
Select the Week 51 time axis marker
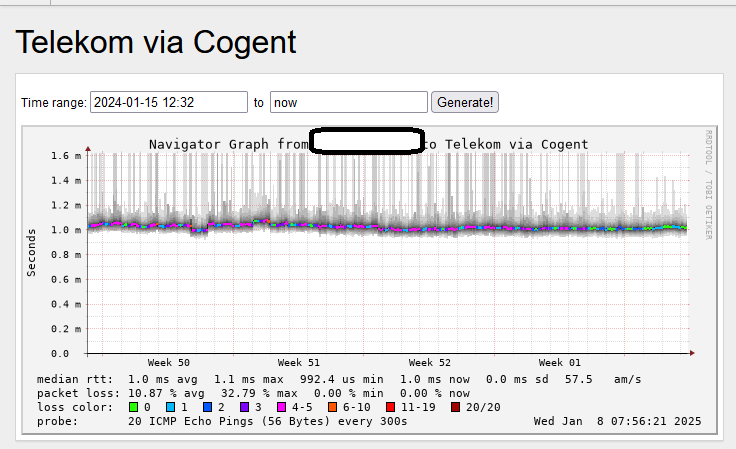pyautogui.click(x=299, y=363)
